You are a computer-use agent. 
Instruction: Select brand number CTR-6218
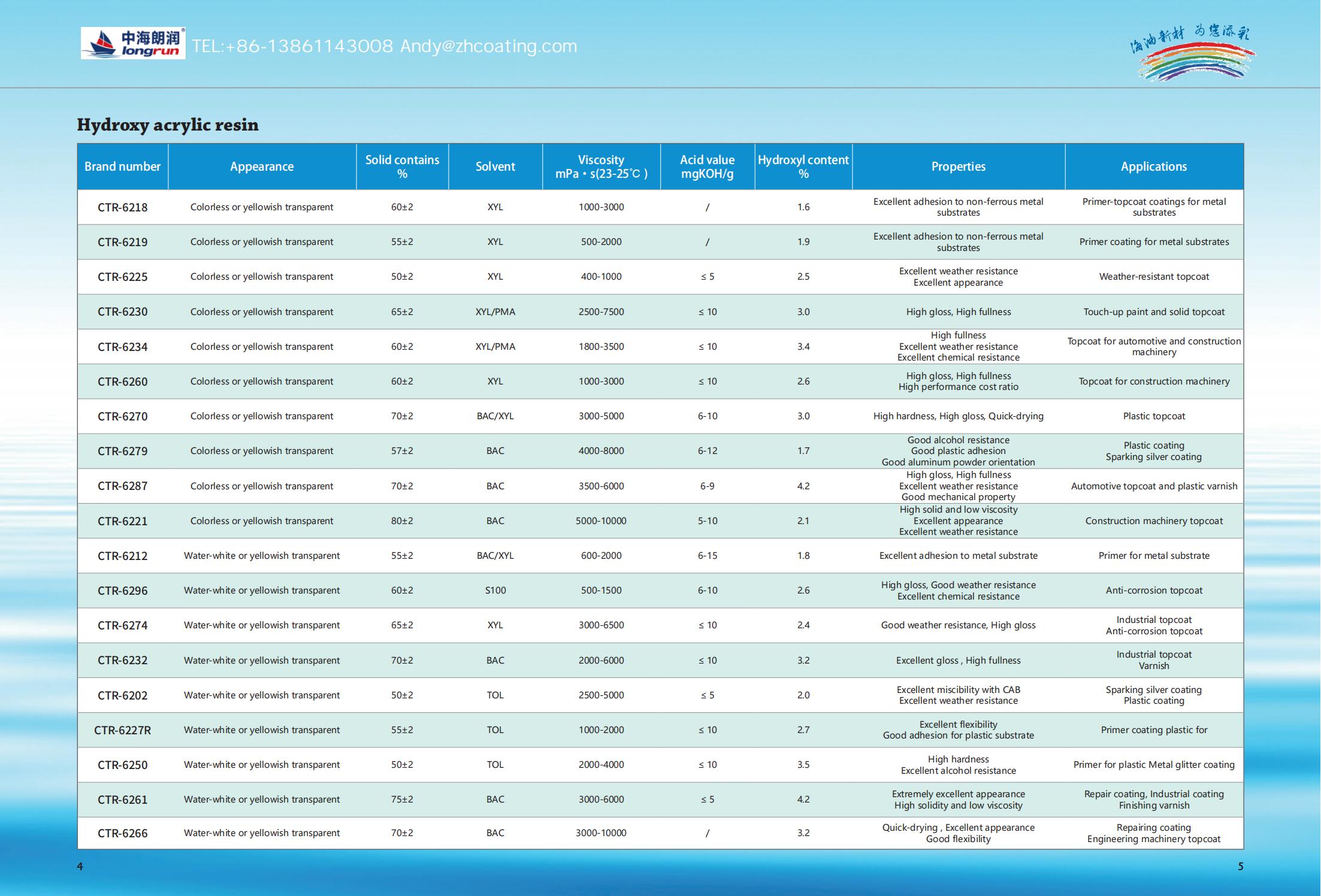[x=122, y=207]
